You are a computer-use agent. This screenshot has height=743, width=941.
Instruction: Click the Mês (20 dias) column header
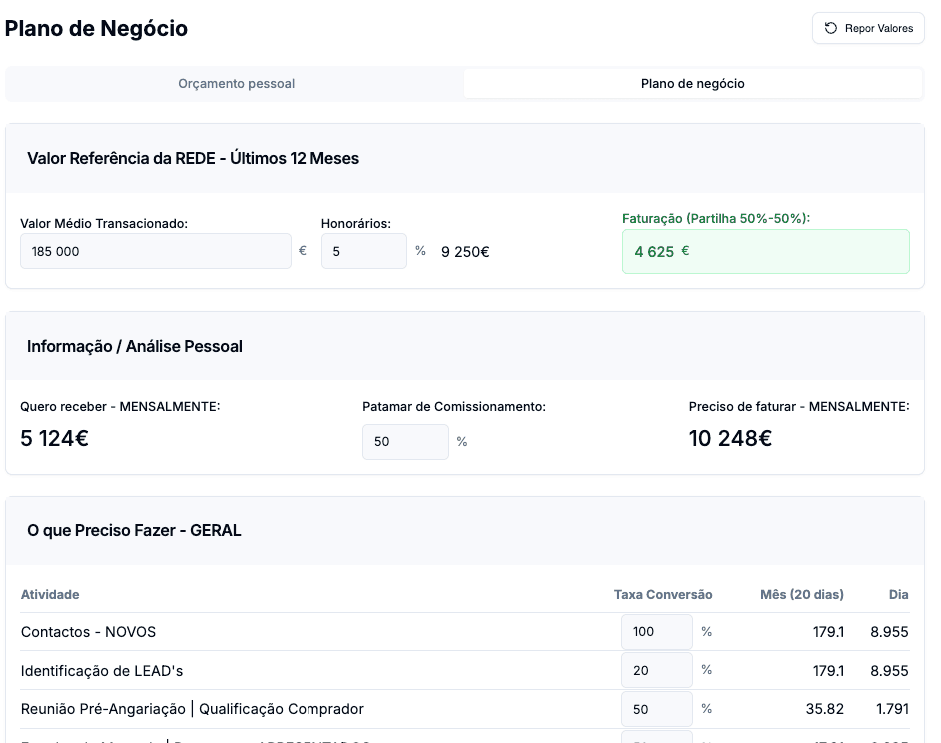[801, 594]
